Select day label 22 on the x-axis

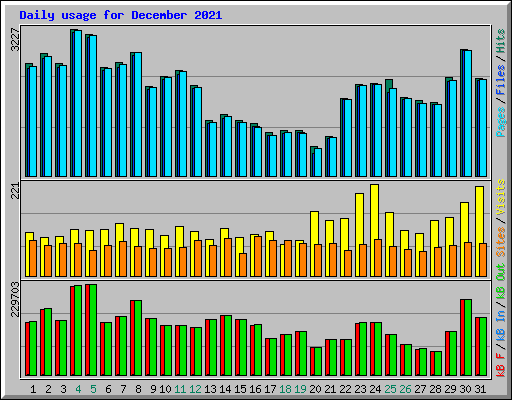coord(345,389)
